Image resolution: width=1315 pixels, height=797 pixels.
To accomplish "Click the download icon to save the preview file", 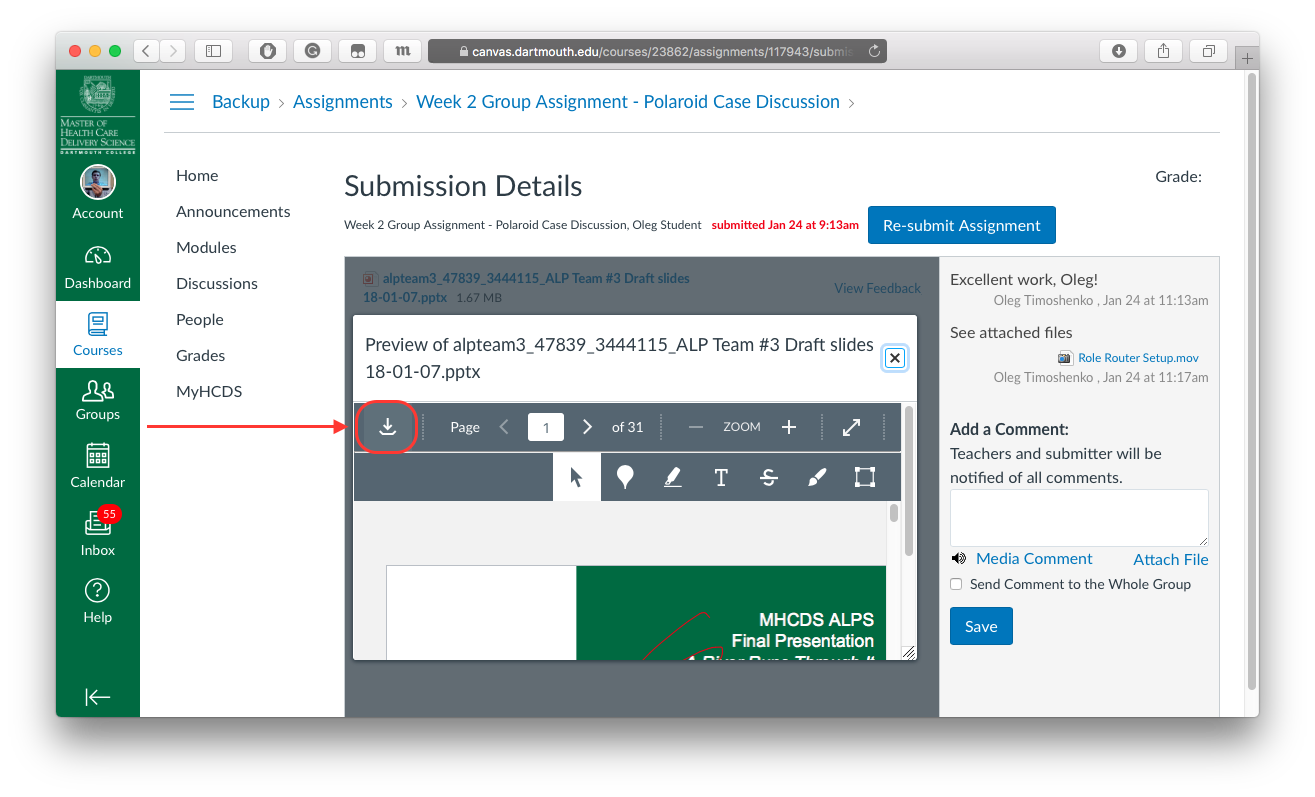I will point(387,426).
